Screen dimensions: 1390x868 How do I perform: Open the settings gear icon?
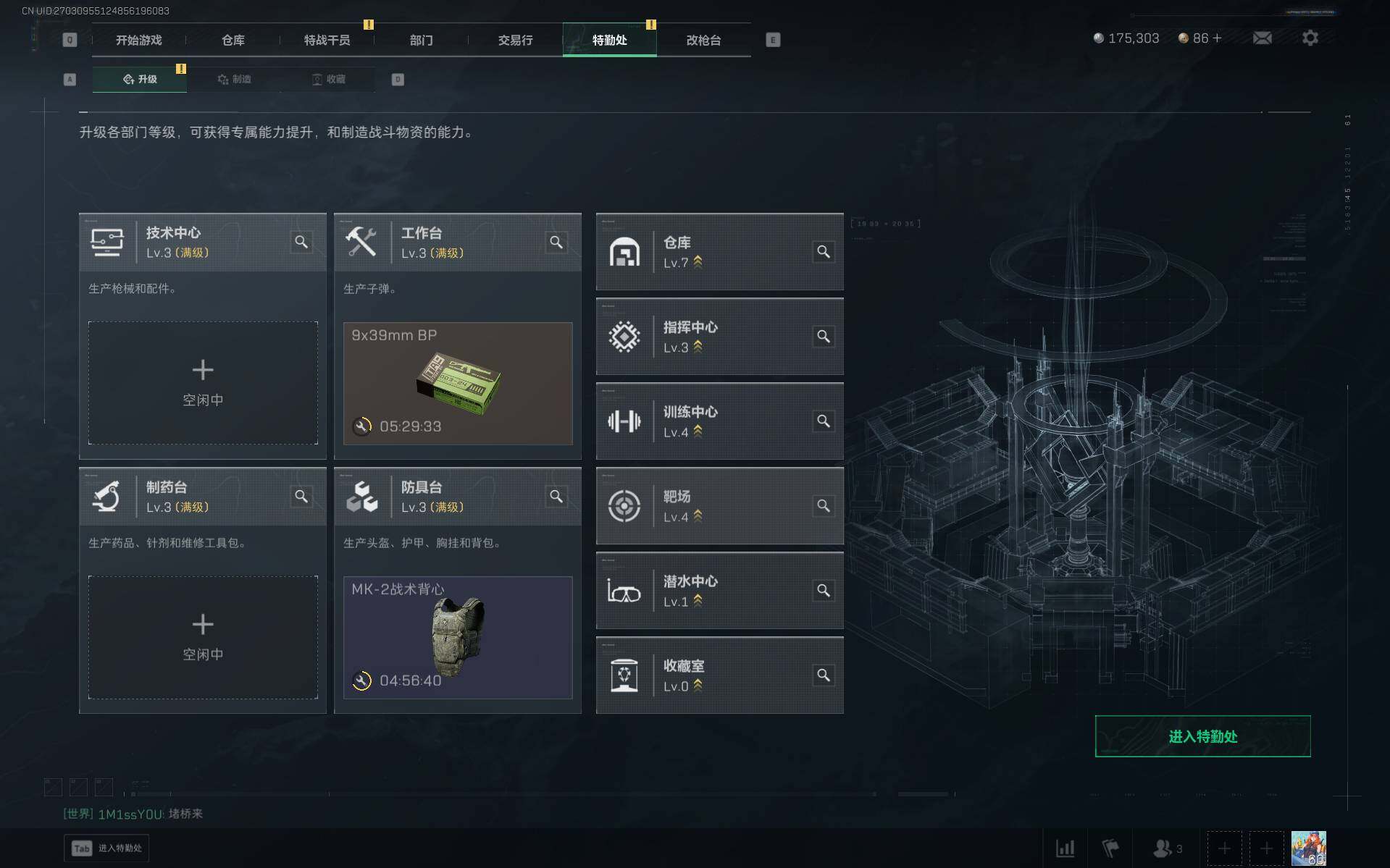click(x=1310, y=38)
